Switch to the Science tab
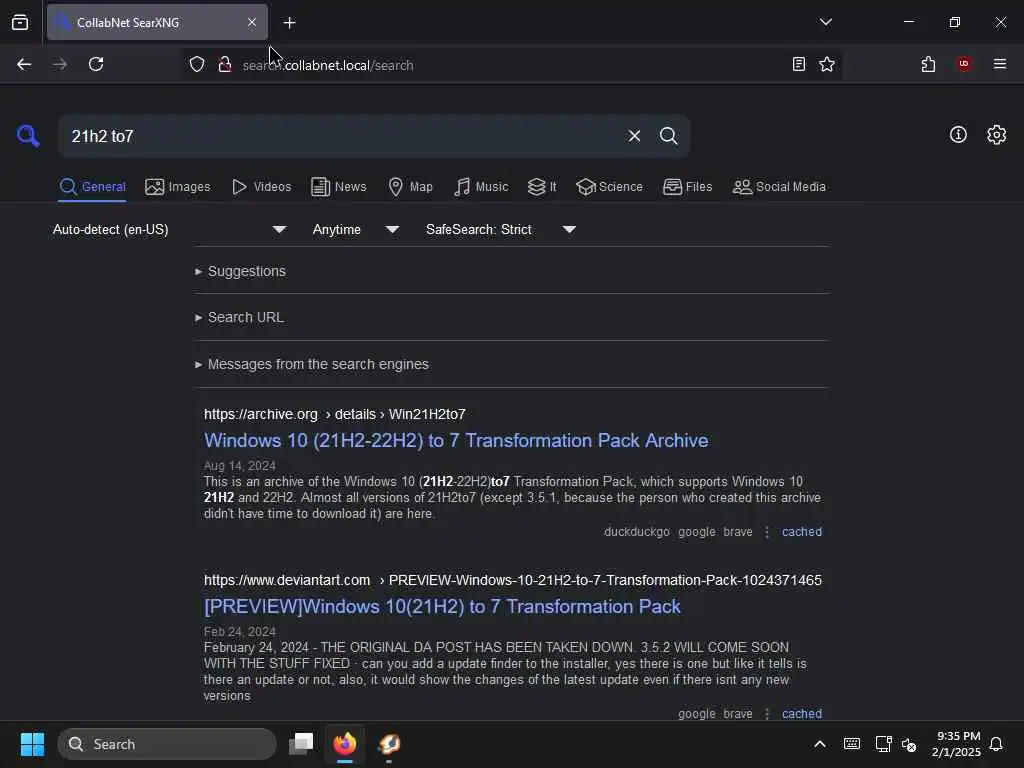Screen dimensions: 1024x768 [609, 187]
